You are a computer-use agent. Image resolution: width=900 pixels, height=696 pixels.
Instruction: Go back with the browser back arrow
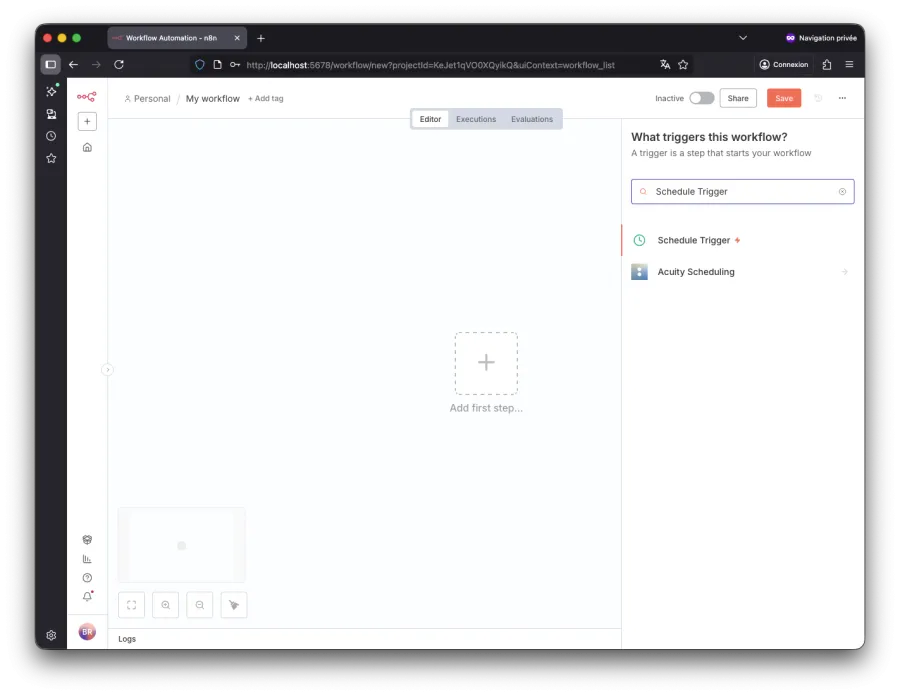[73, 64]
